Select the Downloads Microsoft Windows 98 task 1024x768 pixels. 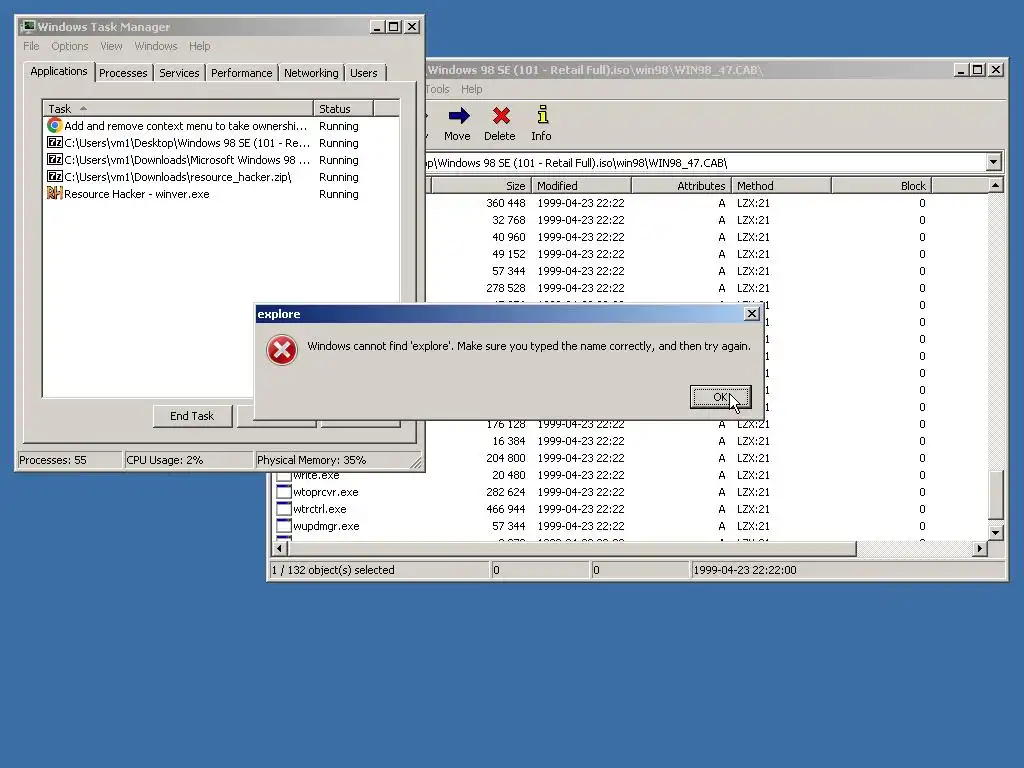tap(221, 160)
